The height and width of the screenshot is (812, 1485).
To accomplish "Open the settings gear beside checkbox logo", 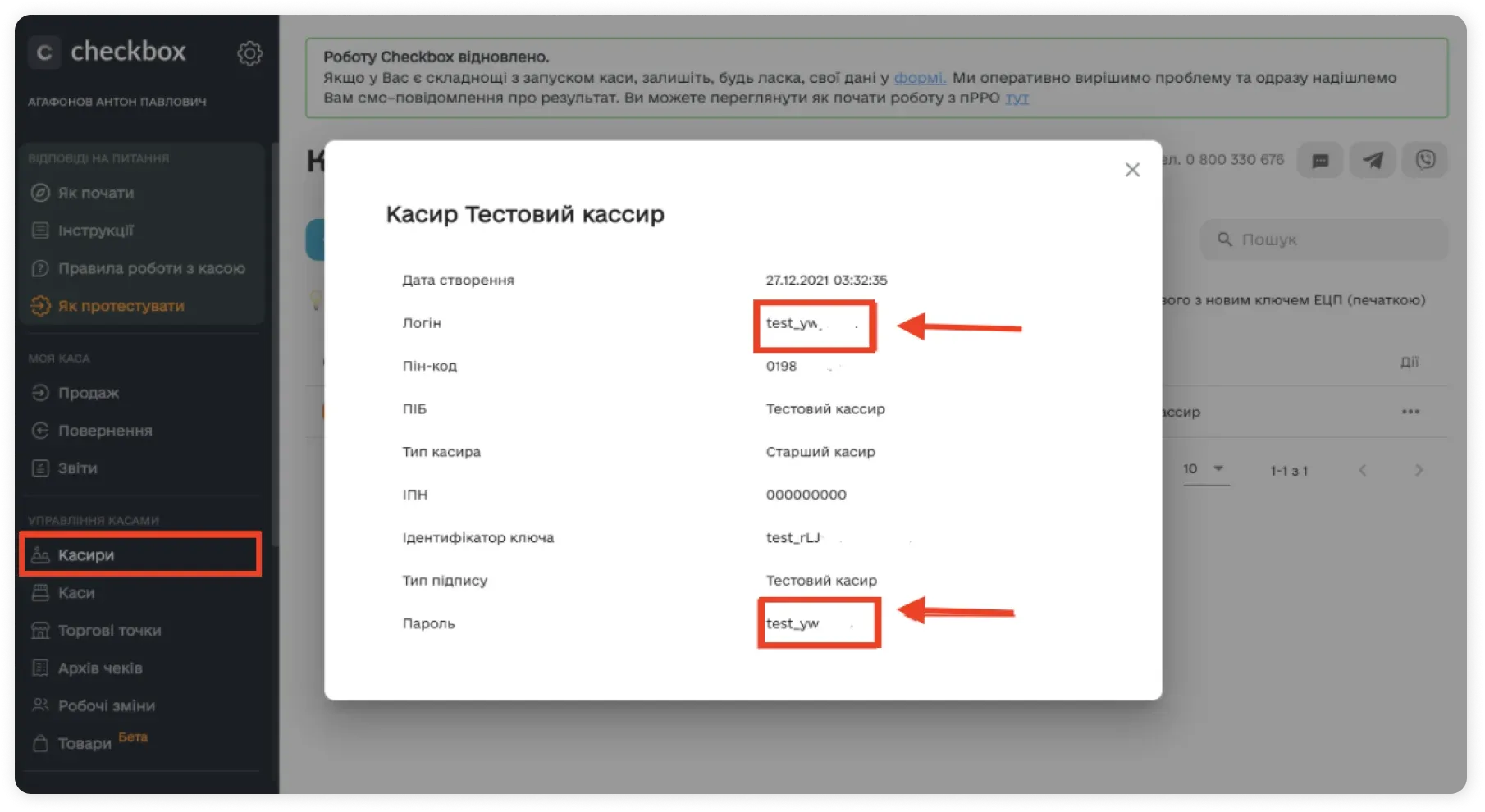I will 250,52.
